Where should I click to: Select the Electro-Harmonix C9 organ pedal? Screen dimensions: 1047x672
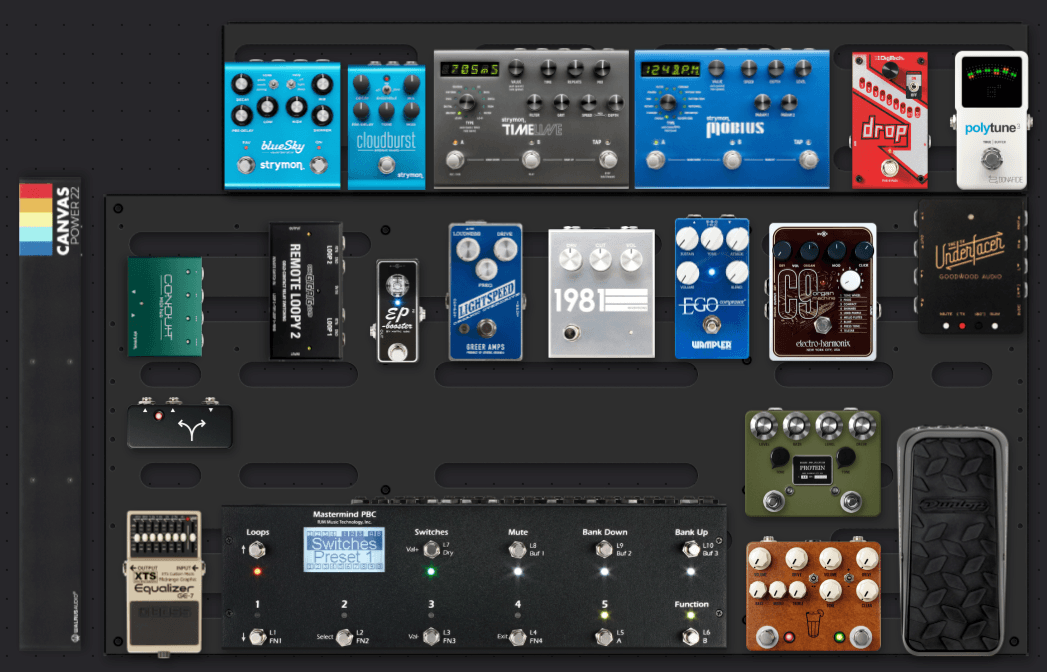tap(822, 291)
